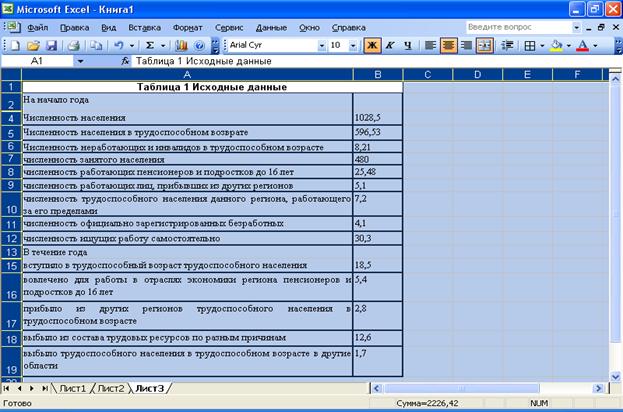Viewport: 623px width, 412px height.
Task: Select the cell containing 596,53
Action: 377,132
